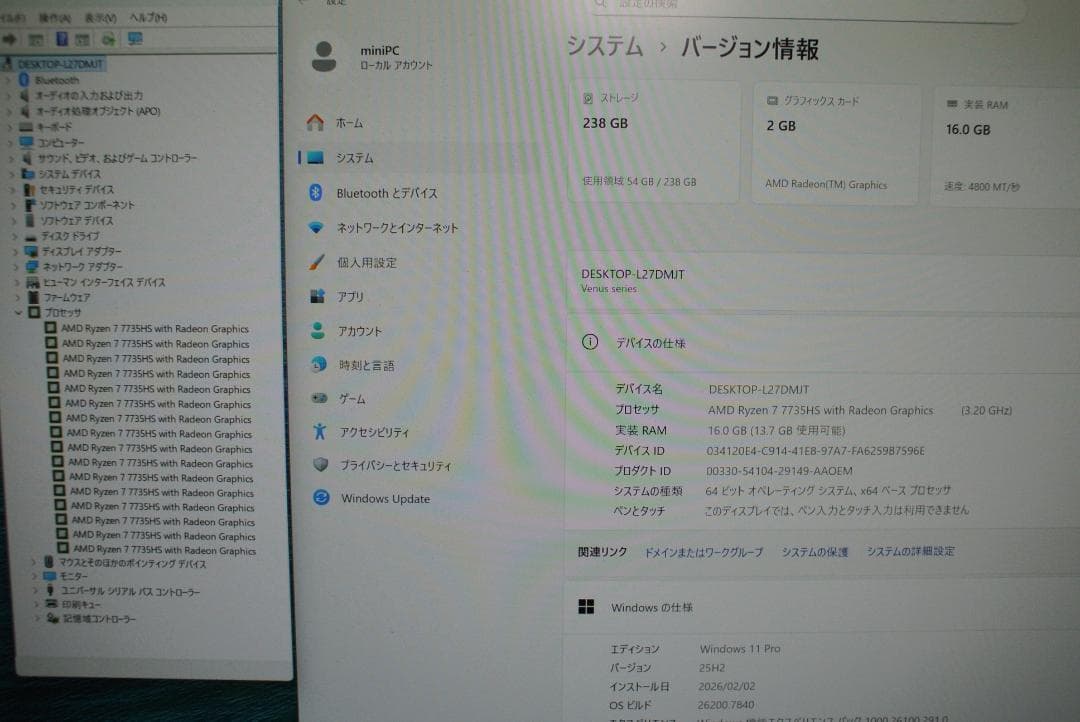
Task: Click the ゲーム controller icon in sidebar
Action: (x=319, y=398)
